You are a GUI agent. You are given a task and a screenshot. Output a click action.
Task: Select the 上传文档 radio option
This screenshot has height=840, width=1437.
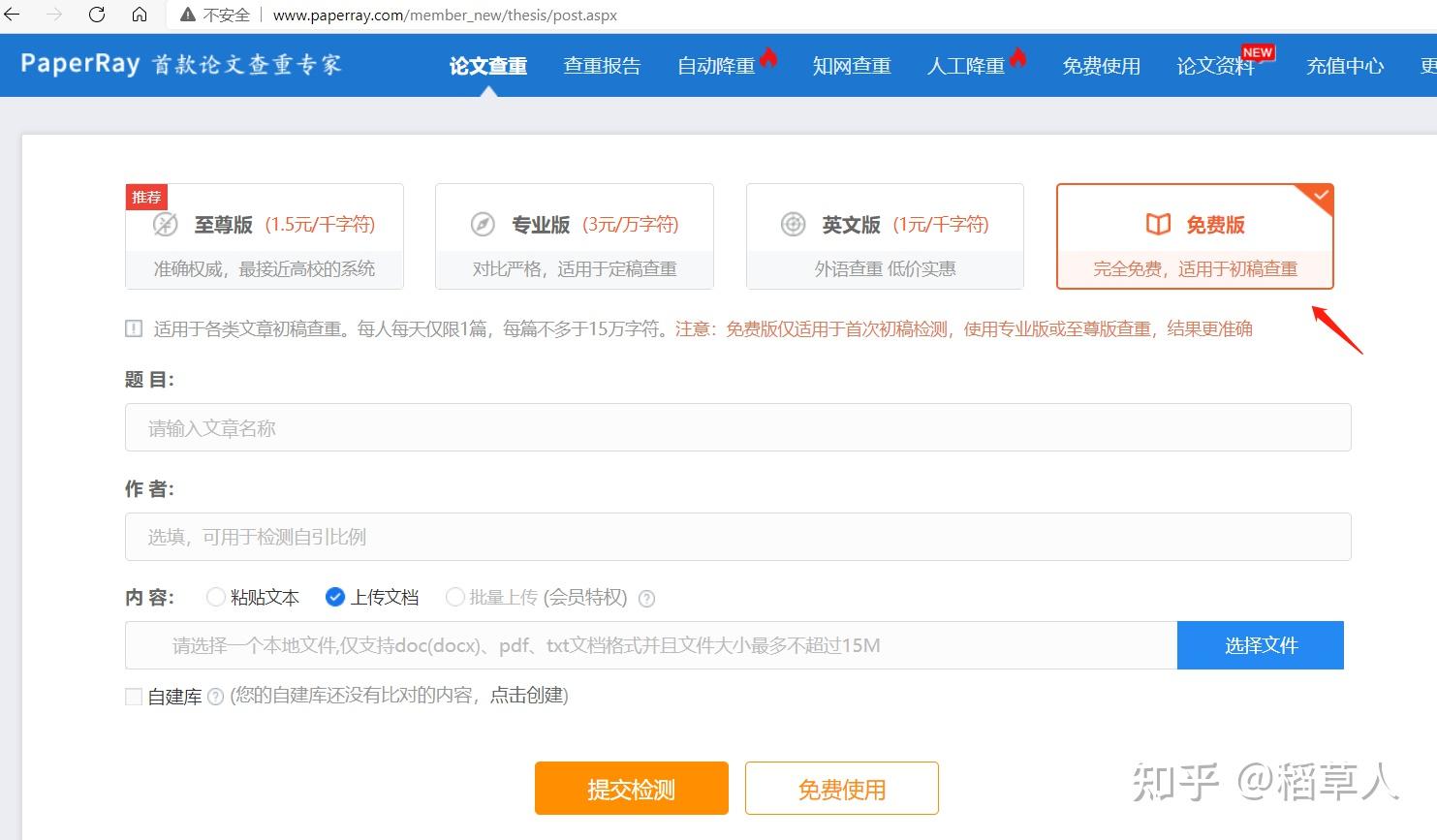[335, 597]
